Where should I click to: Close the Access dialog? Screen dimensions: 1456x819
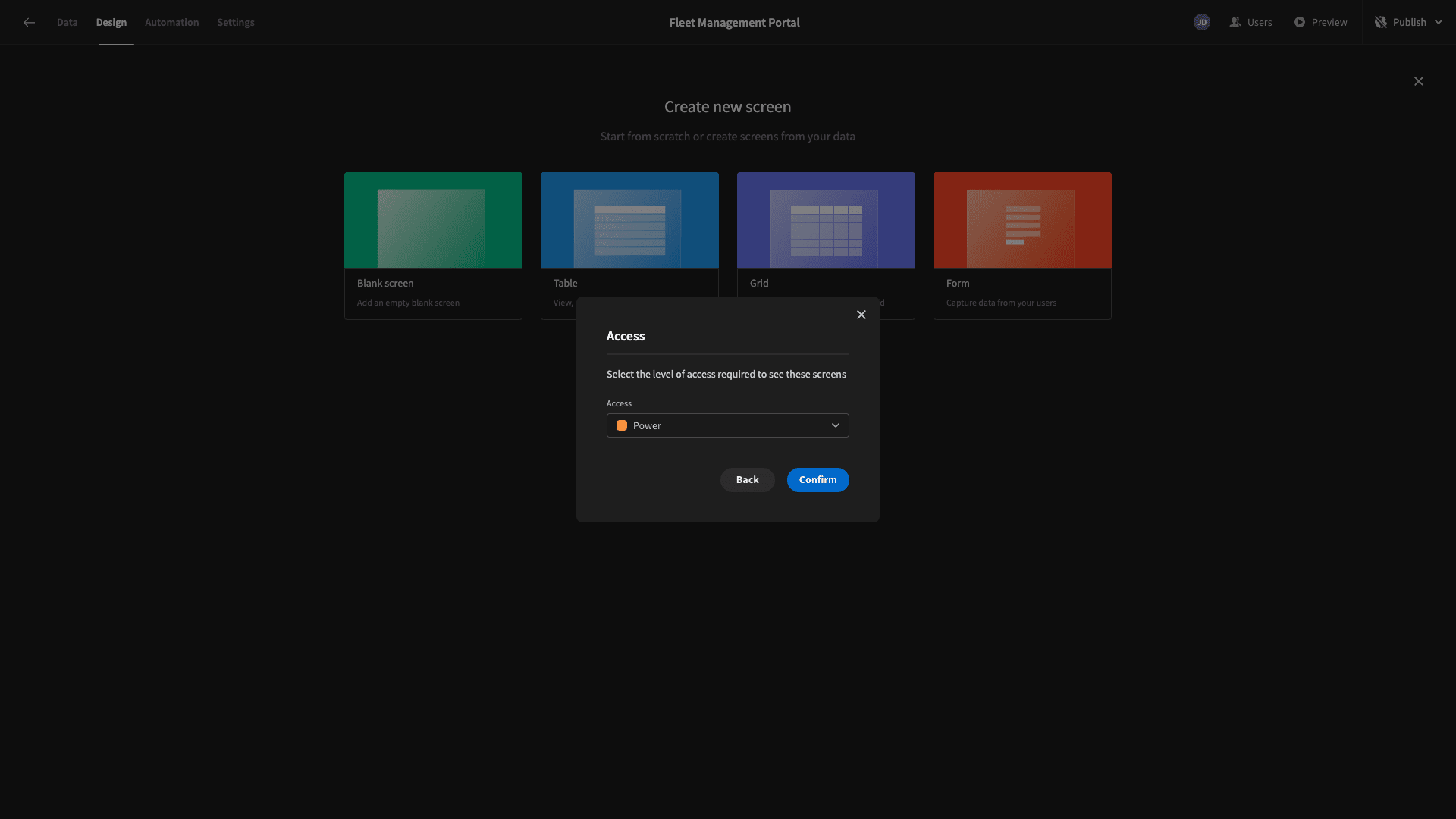[861, 315]
